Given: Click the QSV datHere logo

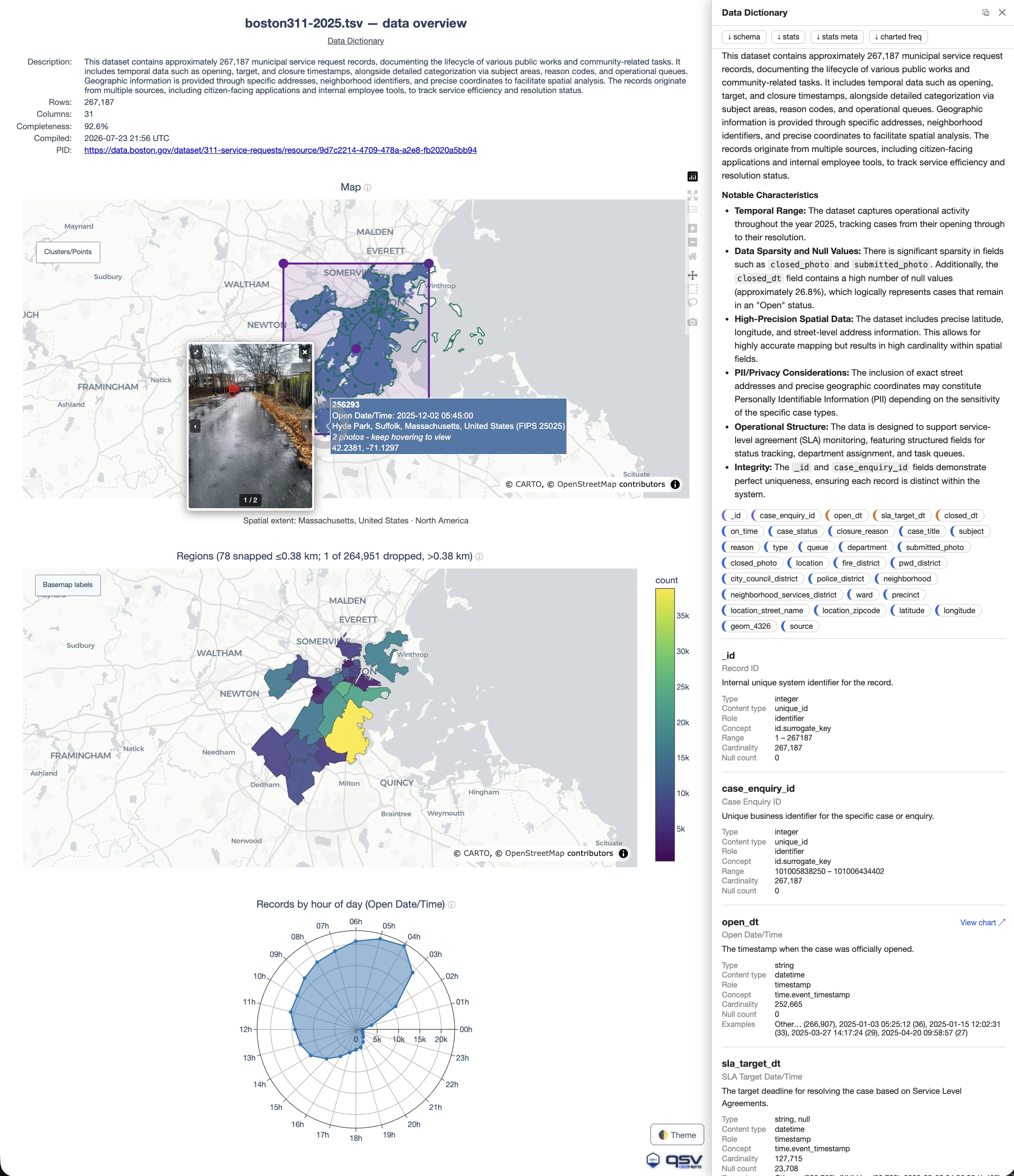Looking at the screenshot, I should click(674, 1161).
